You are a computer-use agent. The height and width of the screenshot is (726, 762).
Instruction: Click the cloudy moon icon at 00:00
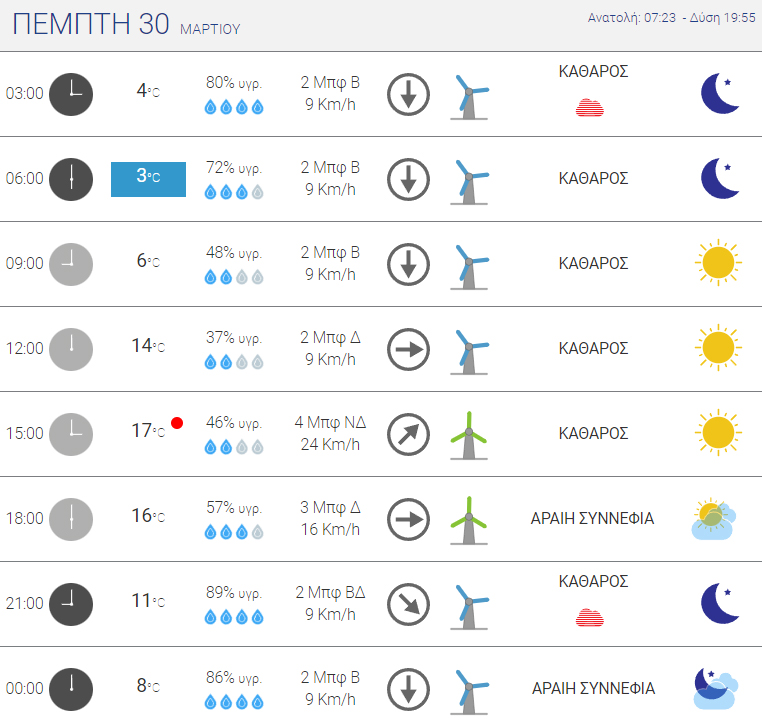click(x=716, y=689)
